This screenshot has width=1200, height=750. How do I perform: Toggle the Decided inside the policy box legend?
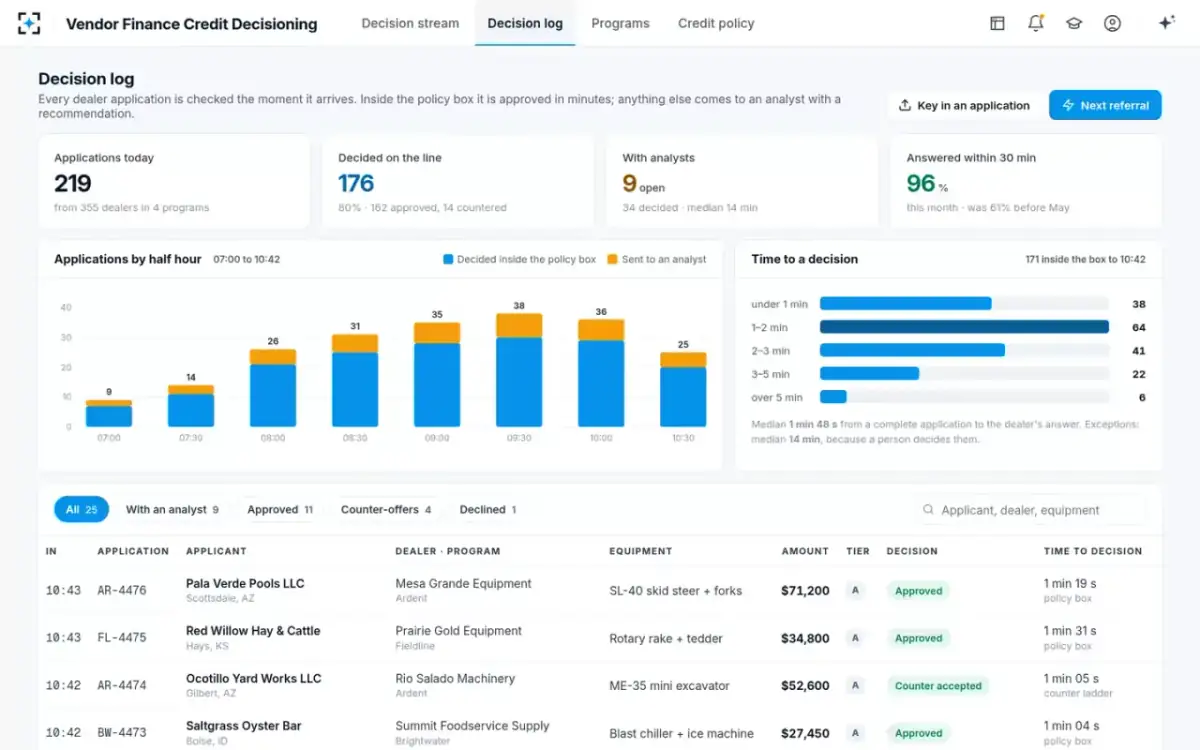coord(519,259)
